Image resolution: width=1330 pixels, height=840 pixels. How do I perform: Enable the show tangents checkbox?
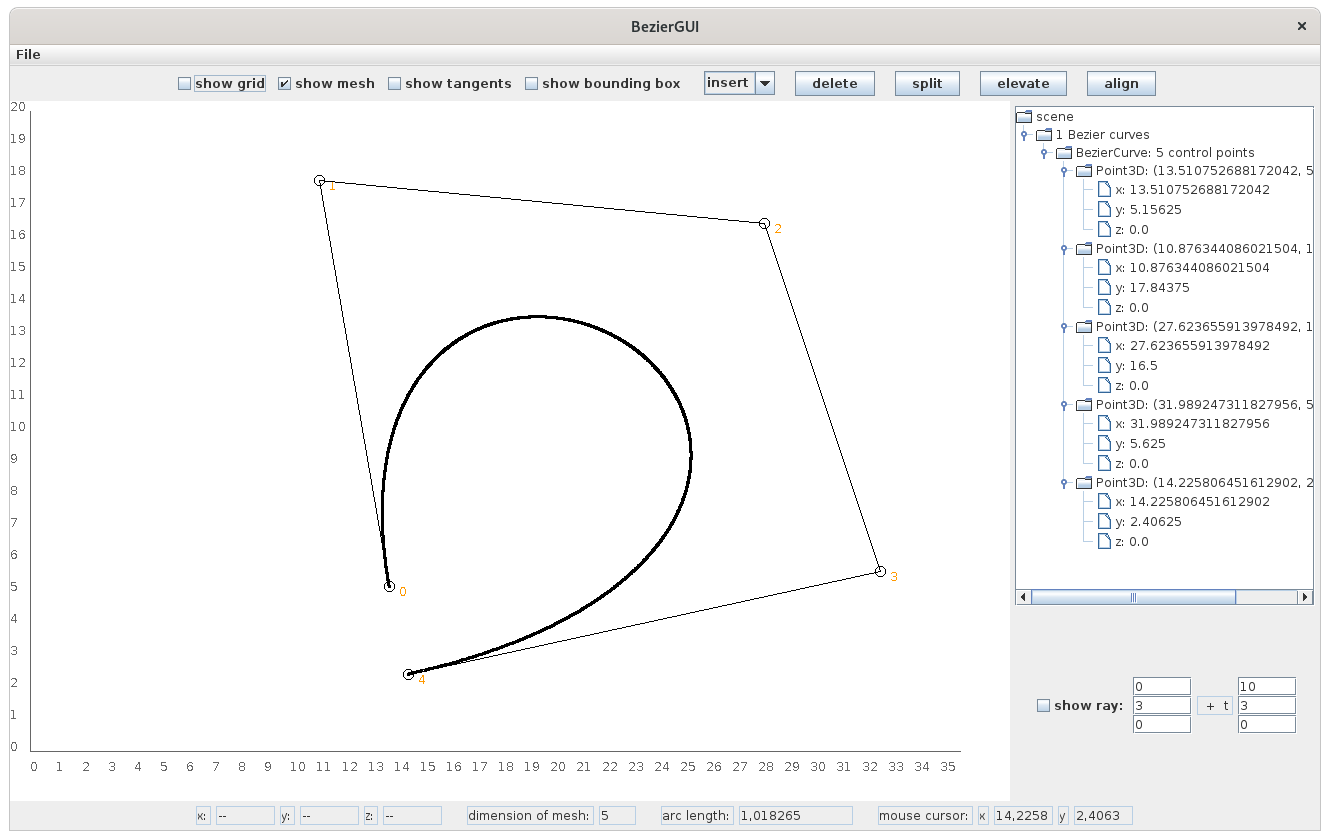pyautogui.click(x=394, y=84)
